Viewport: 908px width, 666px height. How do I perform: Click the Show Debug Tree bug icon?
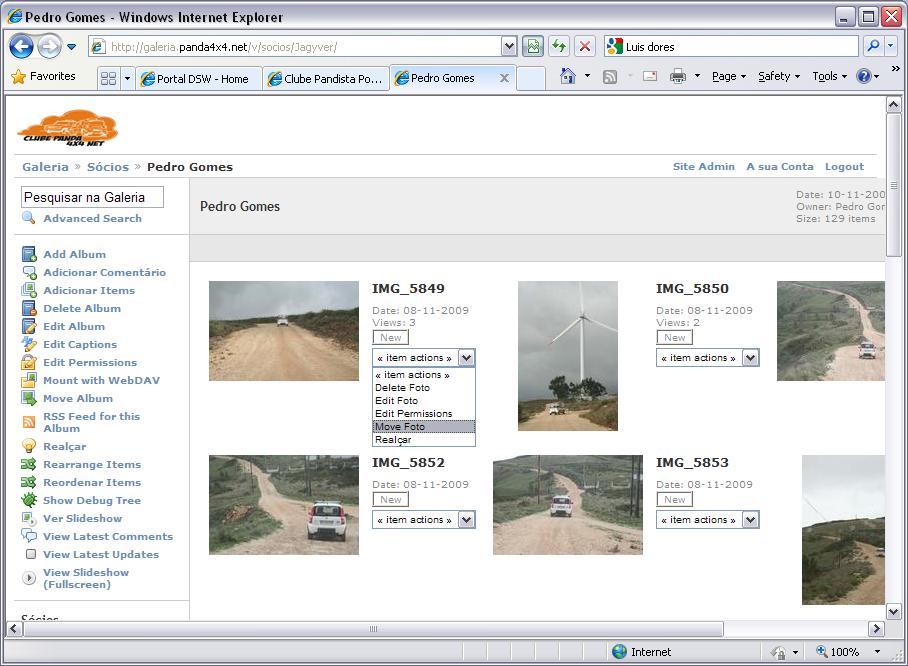click(29, 500)
